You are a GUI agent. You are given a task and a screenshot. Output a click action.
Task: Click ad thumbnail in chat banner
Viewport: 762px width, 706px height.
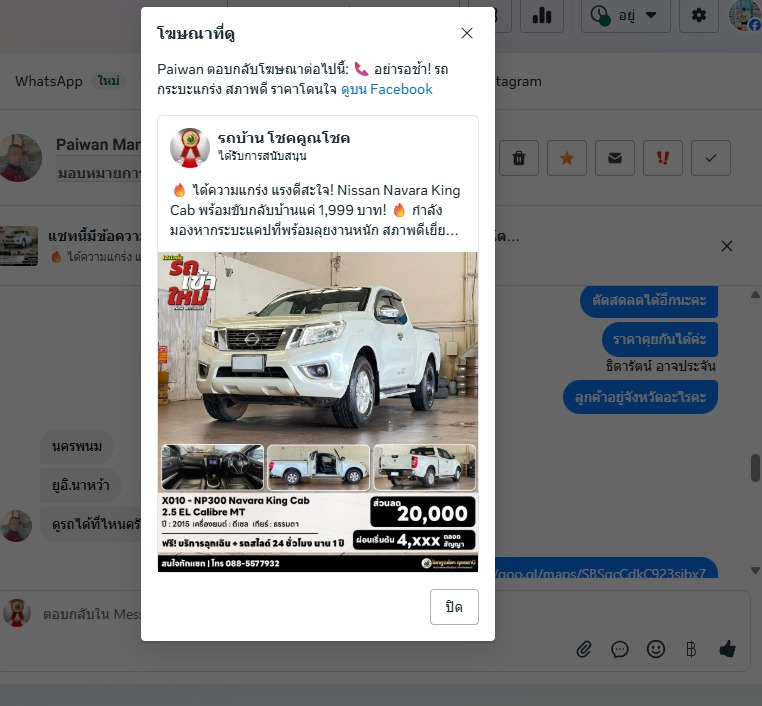[x=18, y=246]
